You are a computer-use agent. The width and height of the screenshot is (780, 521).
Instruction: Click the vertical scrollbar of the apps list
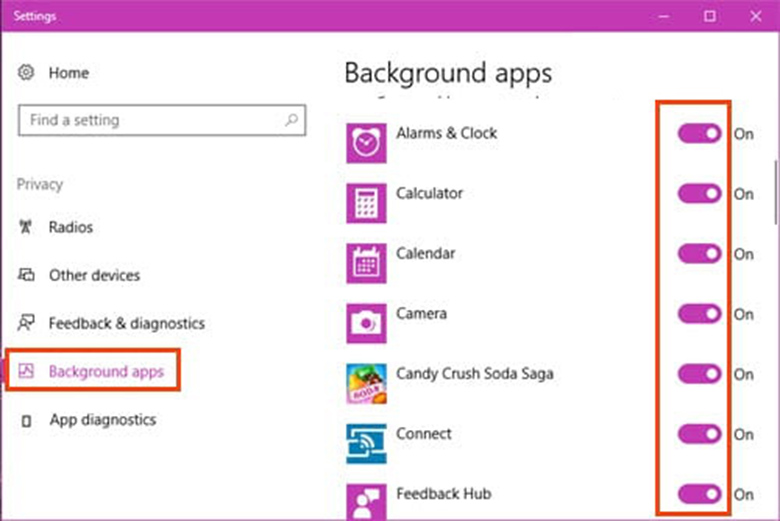775,190
